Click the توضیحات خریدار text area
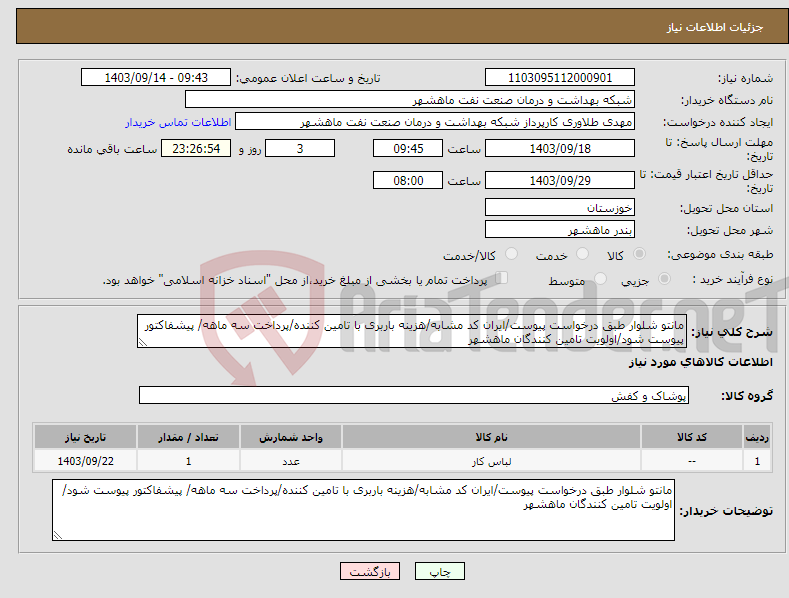789x598 pixels. pos(363,510)
